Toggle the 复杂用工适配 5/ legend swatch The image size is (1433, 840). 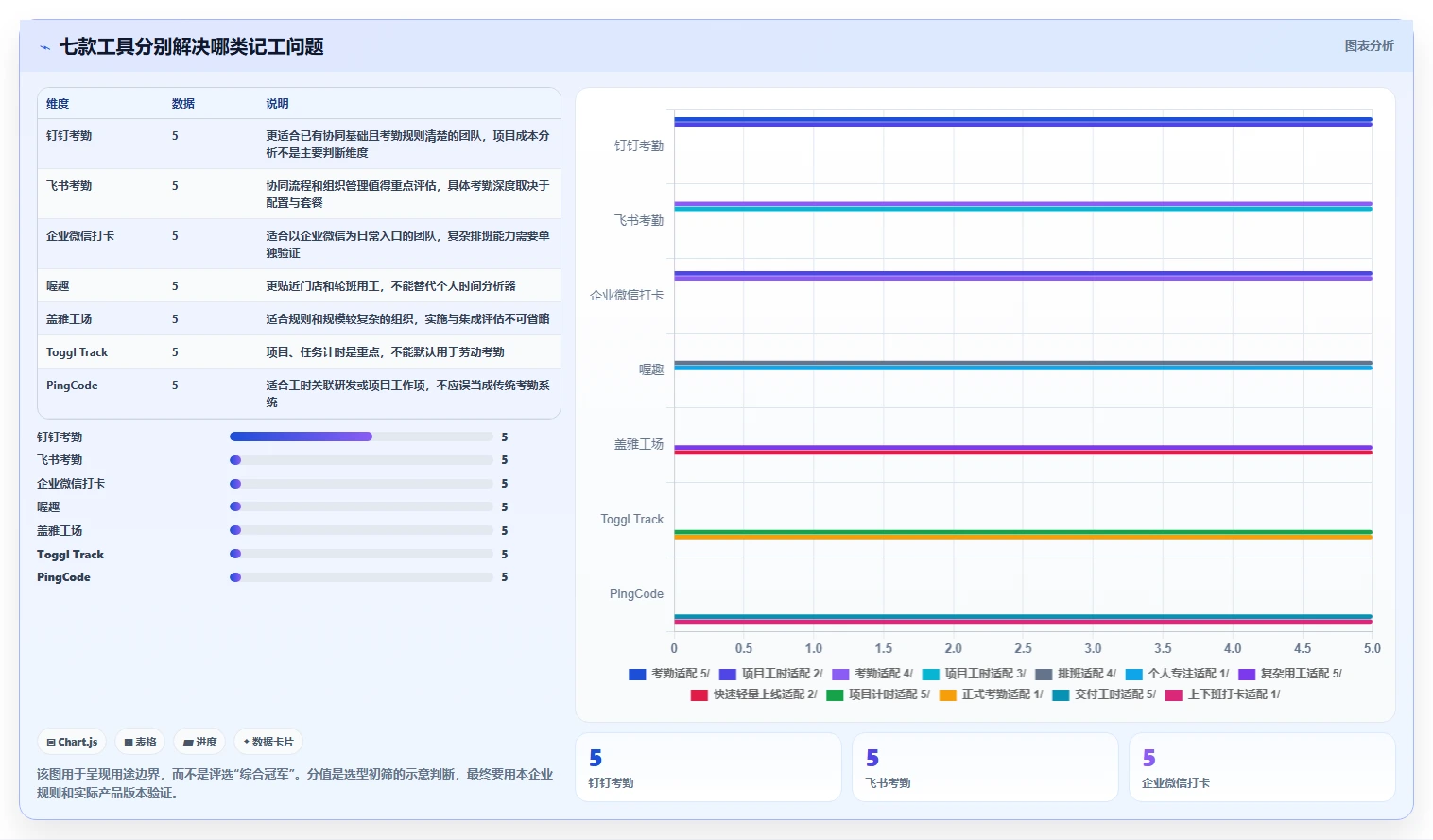point(1247,675)
